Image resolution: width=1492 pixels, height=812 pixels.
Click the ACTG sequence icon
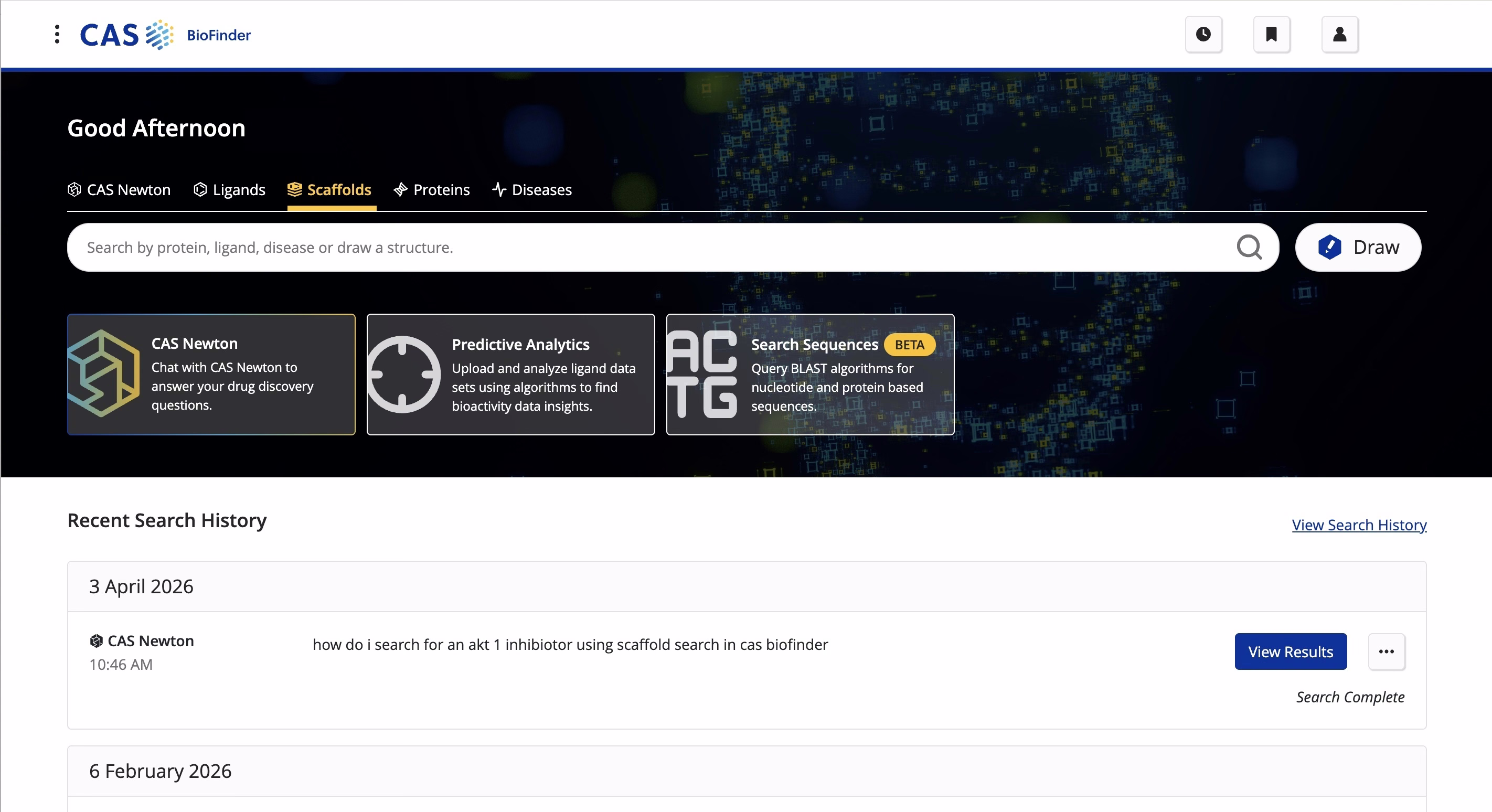tap(702, 375)
